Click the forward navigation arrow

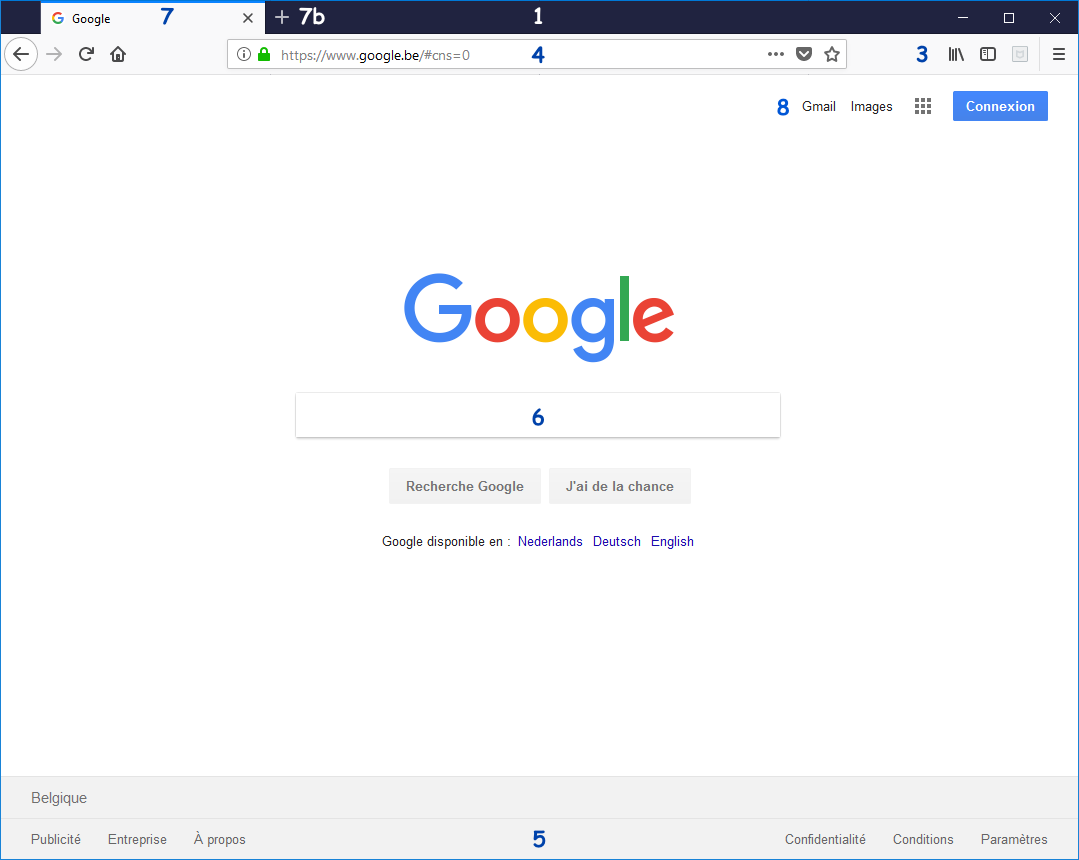coord(54,54)
